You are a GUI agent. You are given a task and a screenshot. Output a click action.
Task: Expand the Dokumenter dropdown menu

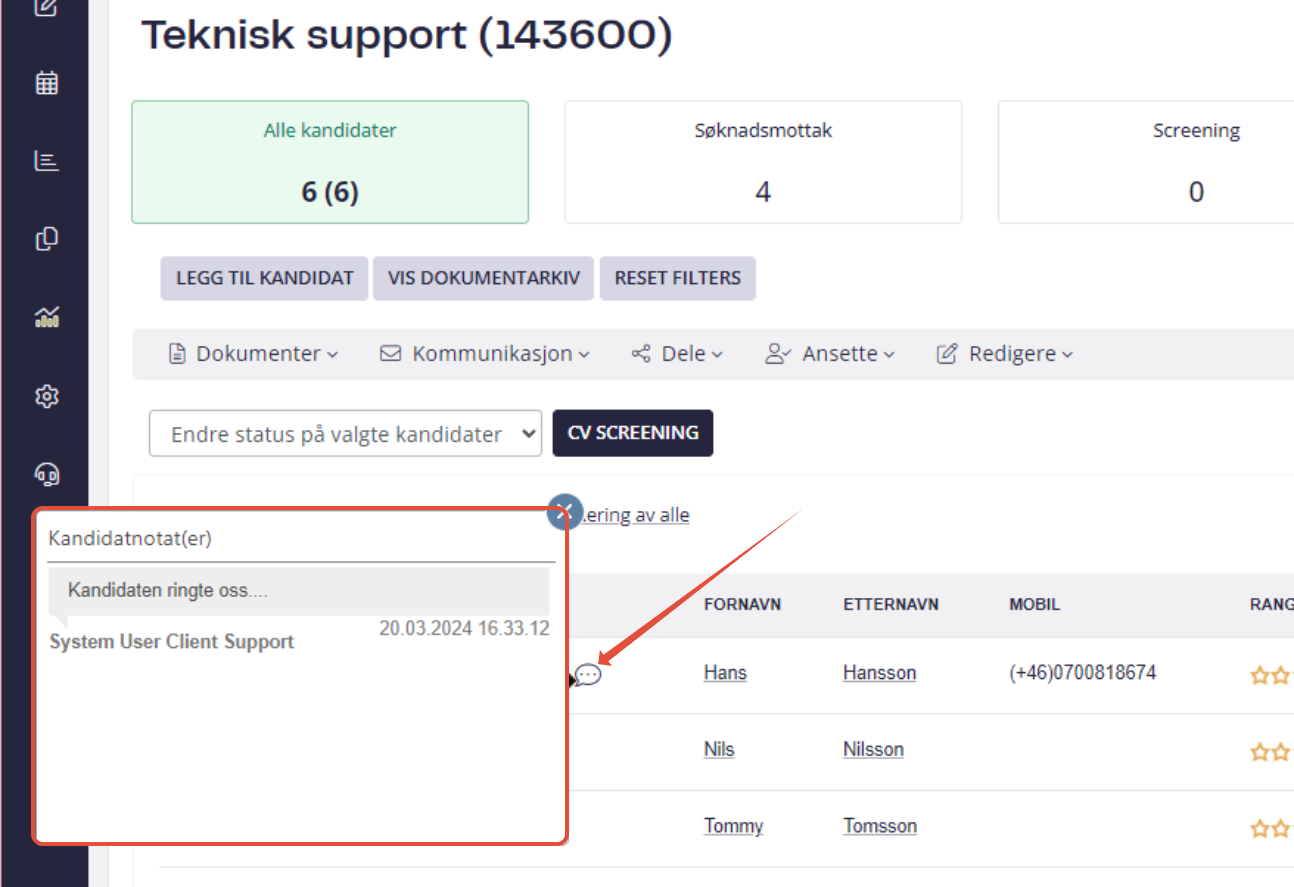pos(254,354)
